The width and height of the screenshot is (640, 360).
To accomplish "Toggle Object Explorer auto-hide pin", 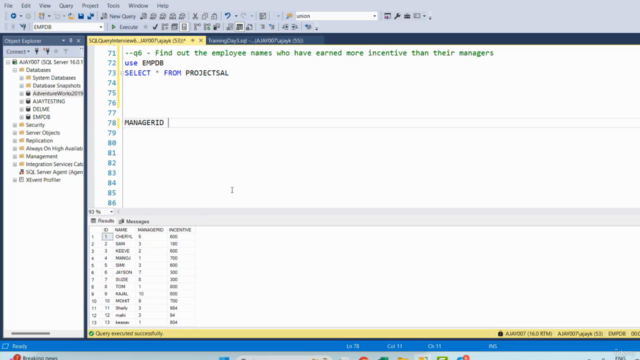I will (x=71, y=41).
